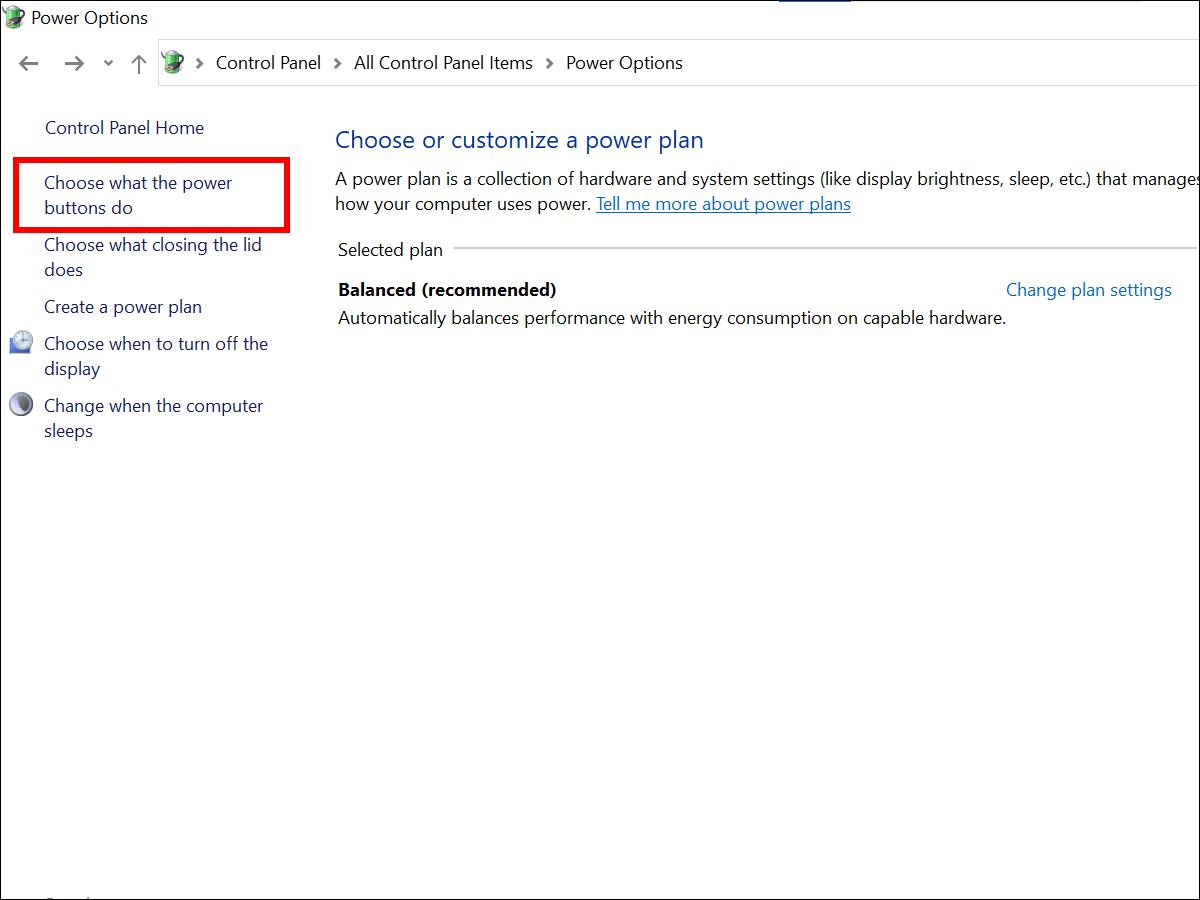Expand chevron before Control Panel breadcrumb
1200x900 pixels.
(200, 63)
